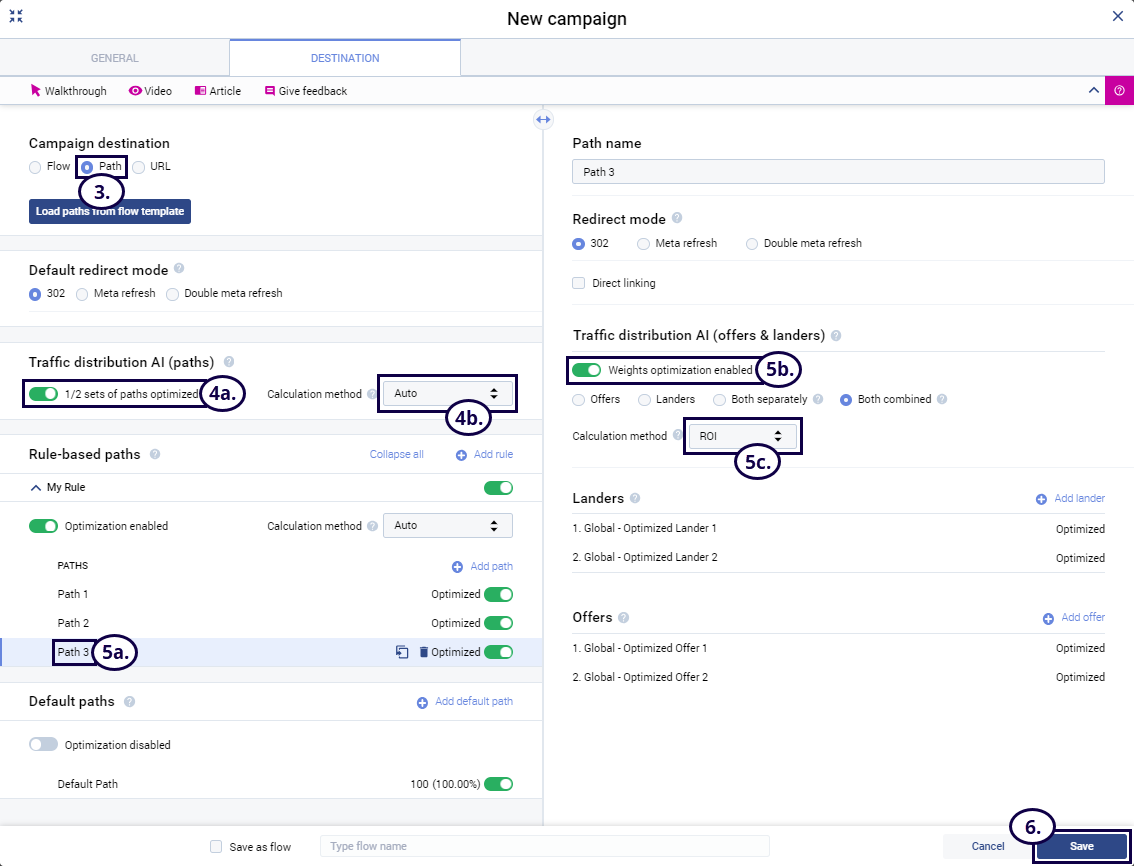Check the Direct linking checkbox
The height and width of the screenshot is (866, 1134).
tap(579, 283)
